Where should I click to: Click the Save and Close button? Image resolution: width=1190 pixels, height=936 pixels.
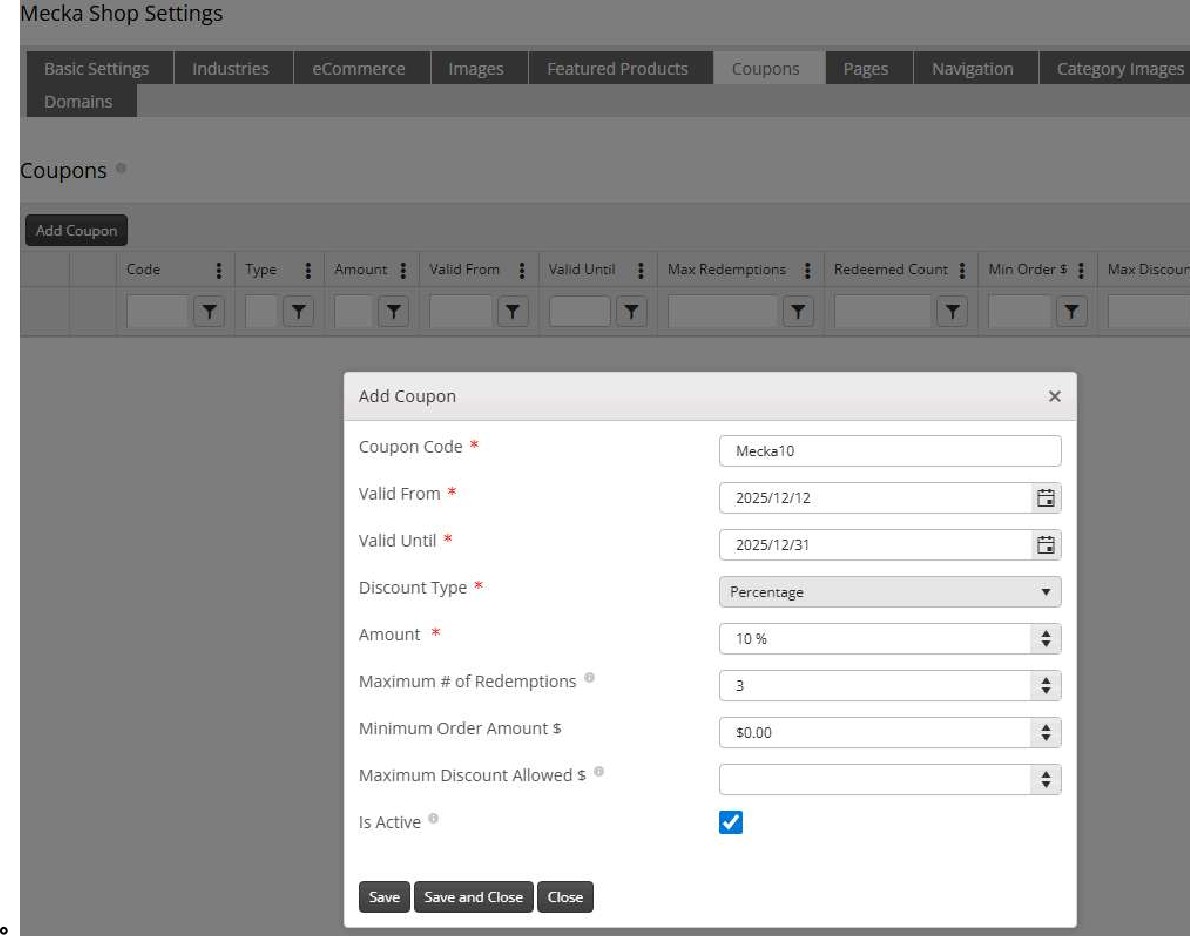coord(474,897)
